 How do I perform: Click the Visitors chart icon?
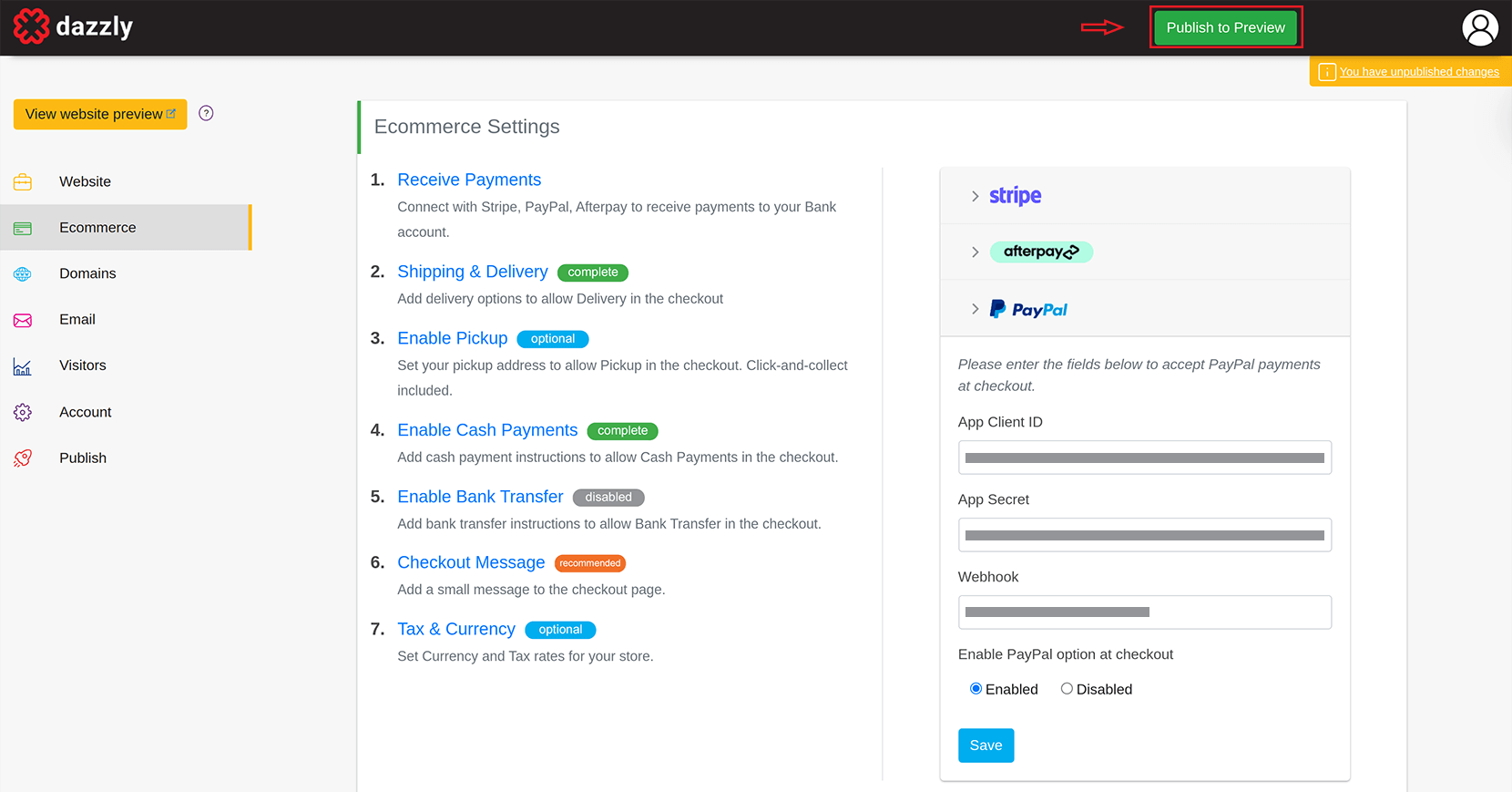(23, 366)
